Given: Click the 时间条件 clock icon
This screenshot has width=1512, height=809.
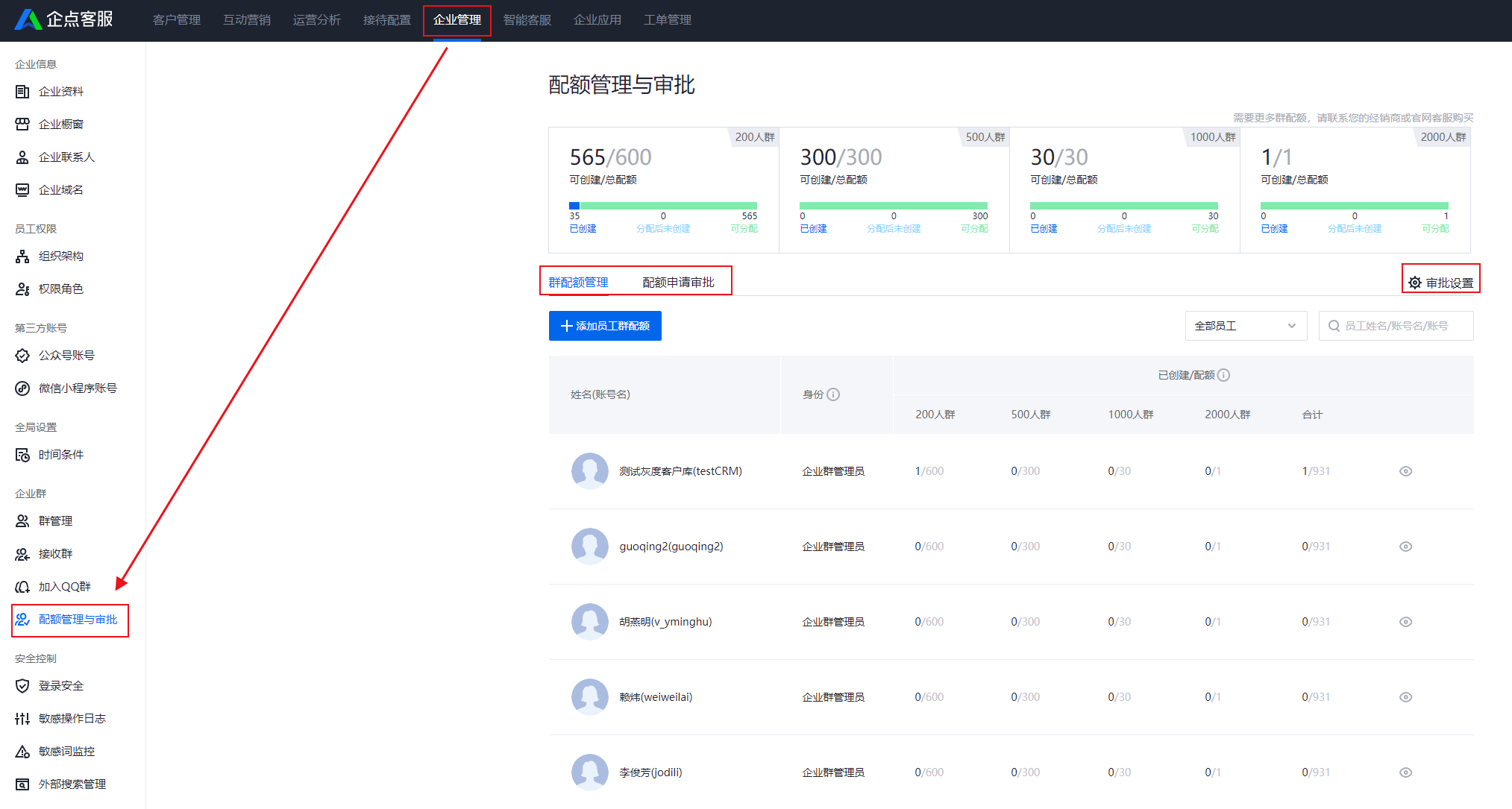Looking at the screenshot, I should tap(22, 455).
